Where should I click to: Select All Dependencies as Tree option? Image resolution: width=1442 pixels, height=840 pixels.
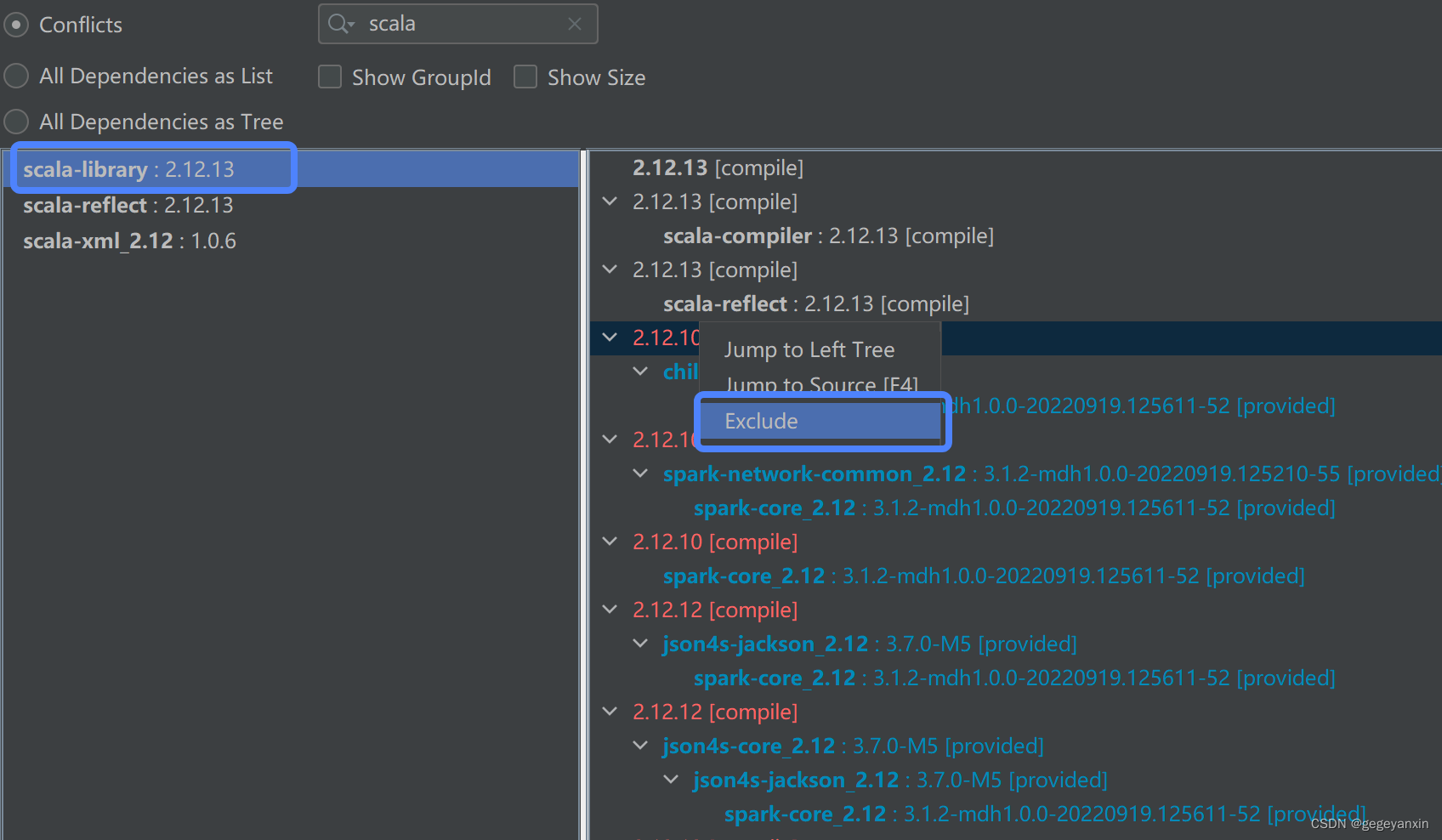16,122
